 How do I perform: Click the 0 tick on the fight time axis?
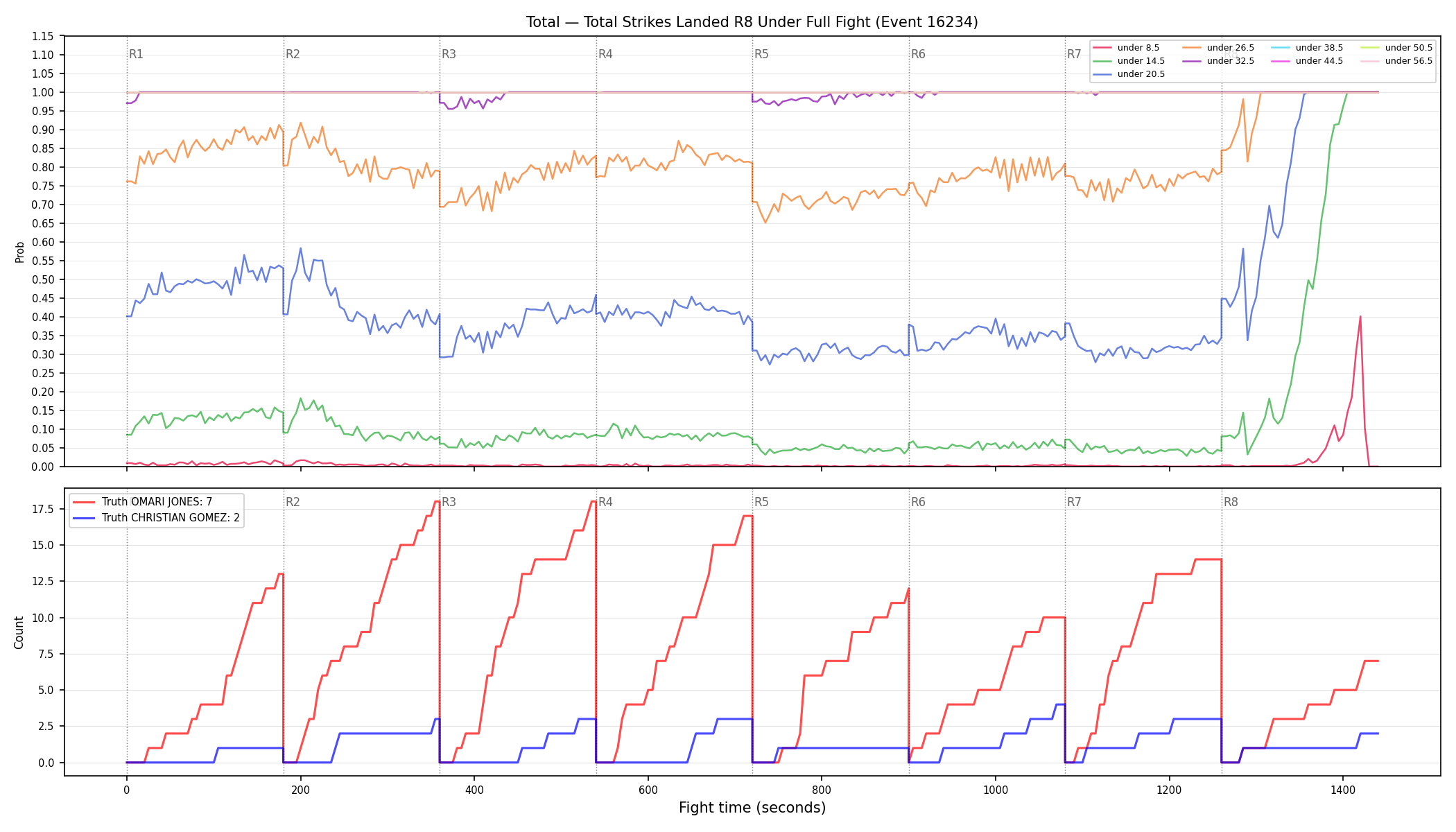[x=126, y=789]
